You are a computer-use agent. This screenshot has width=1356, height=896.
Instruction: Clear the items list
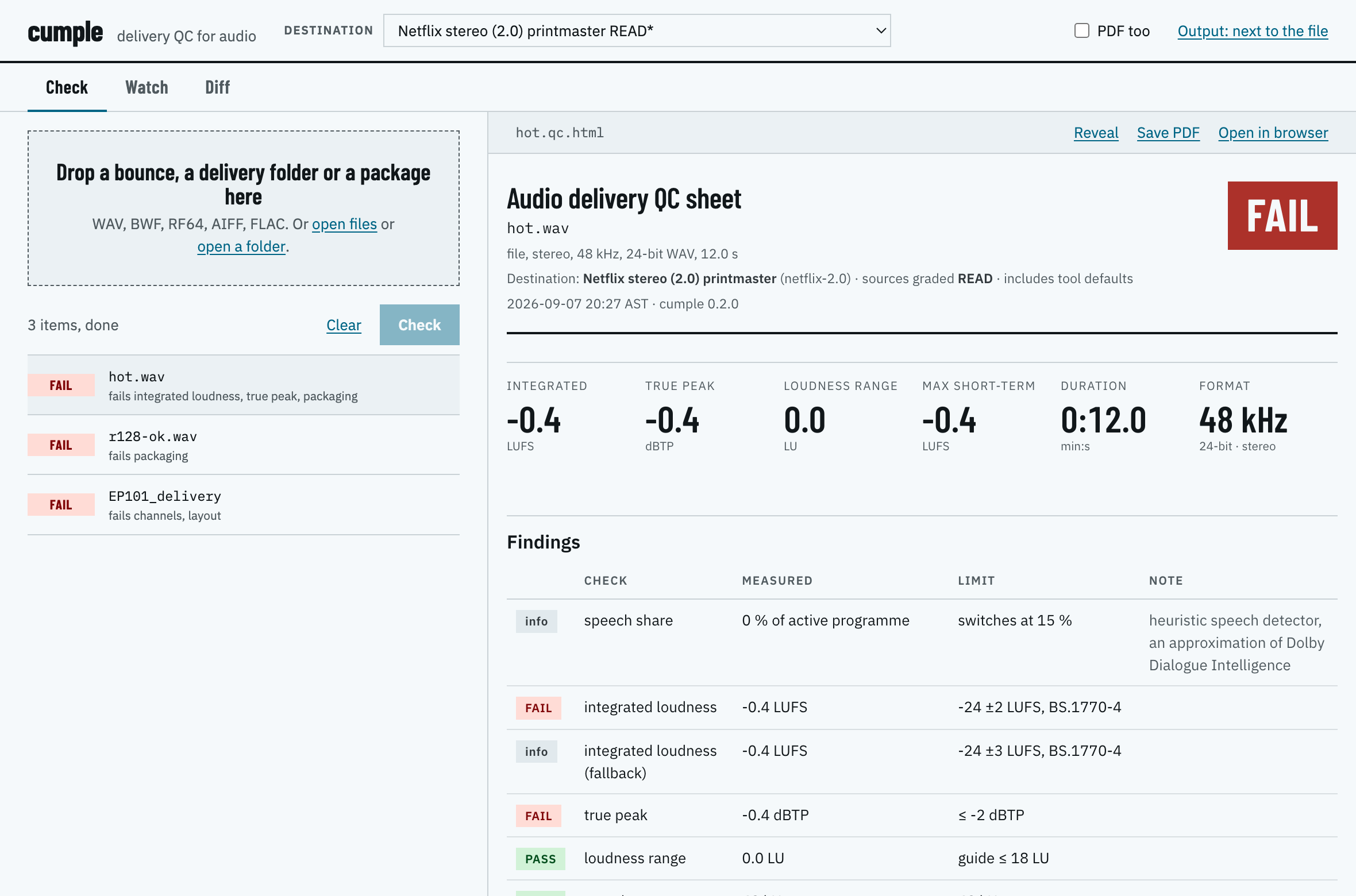point(344,325)
